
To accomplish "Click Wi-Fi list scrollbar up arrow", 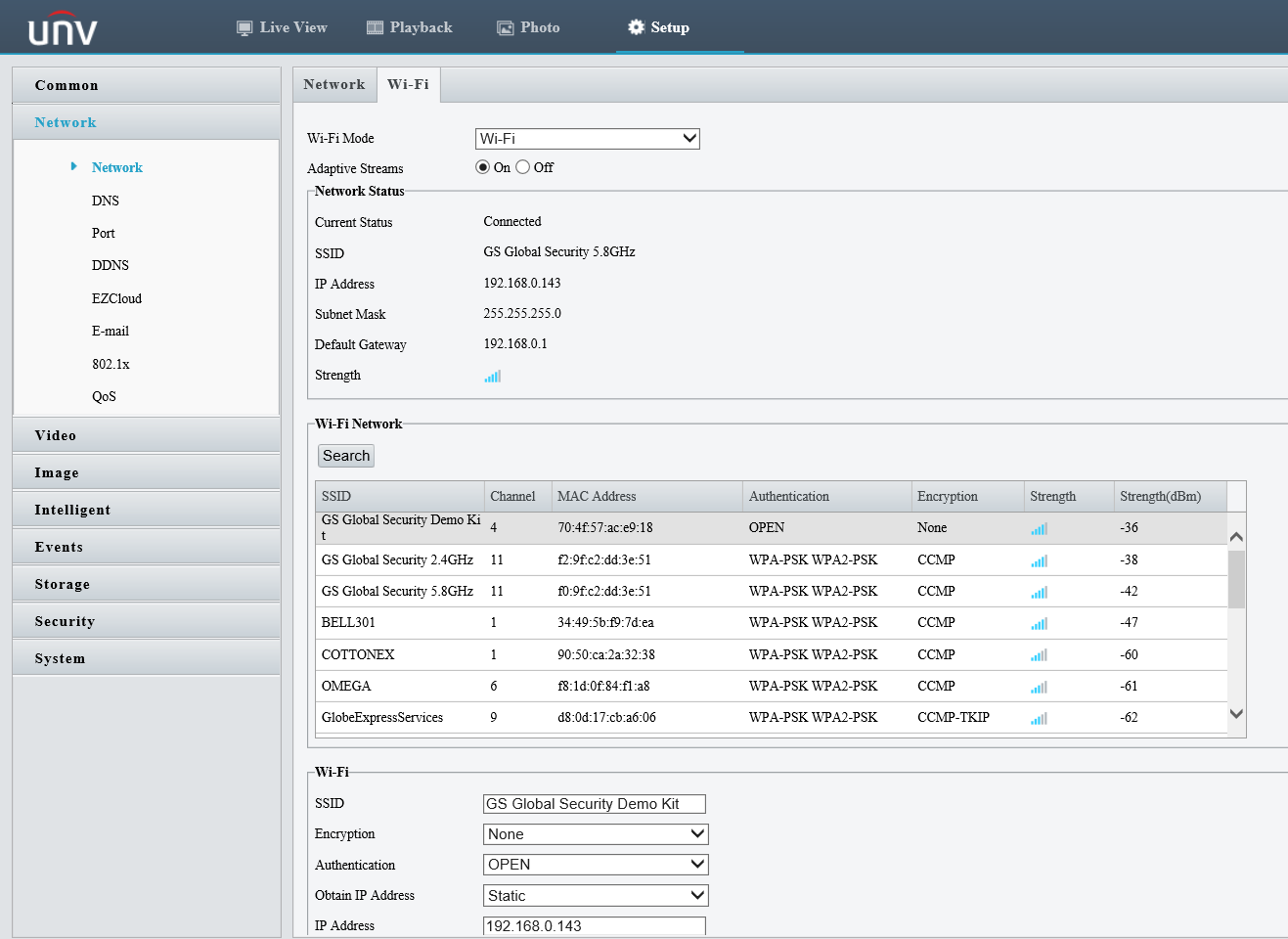I will (x=1236, y=537).
